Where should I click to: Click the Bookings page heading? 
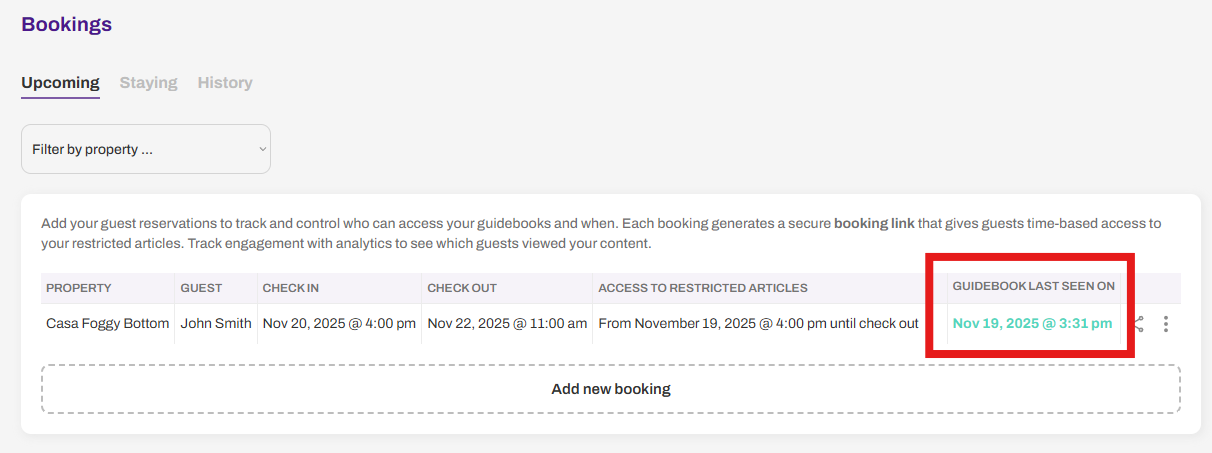[x=66, y=24]
